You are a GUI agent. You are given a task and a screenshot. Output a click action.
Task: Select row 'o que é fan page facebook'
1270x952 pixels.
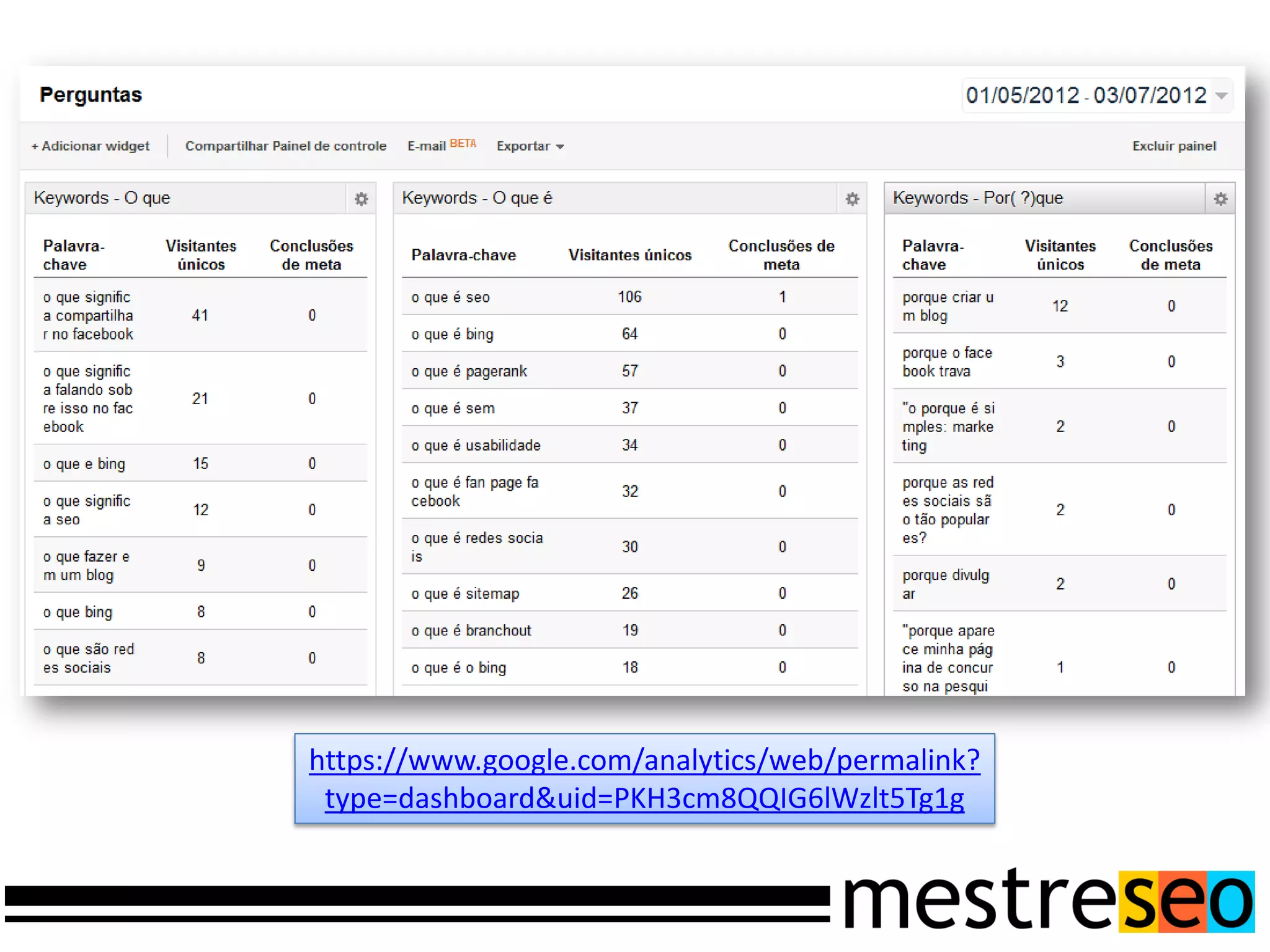(x=629, y=491)
